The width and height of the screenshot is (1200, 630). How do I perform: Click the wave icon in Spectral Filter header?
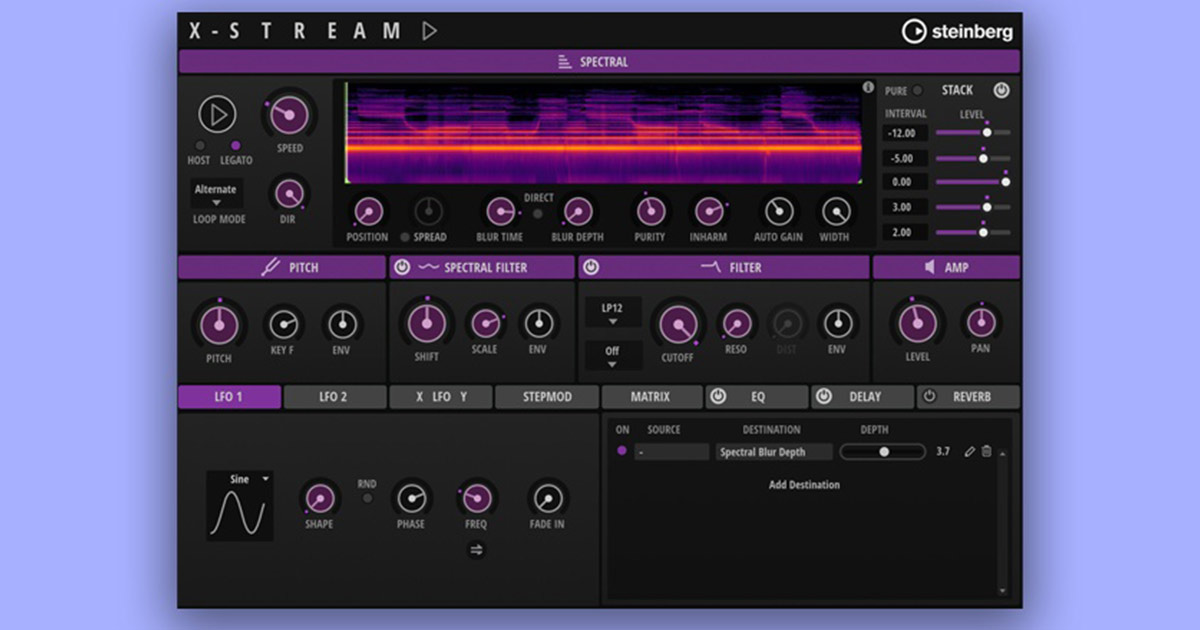[x=428, y=267]
